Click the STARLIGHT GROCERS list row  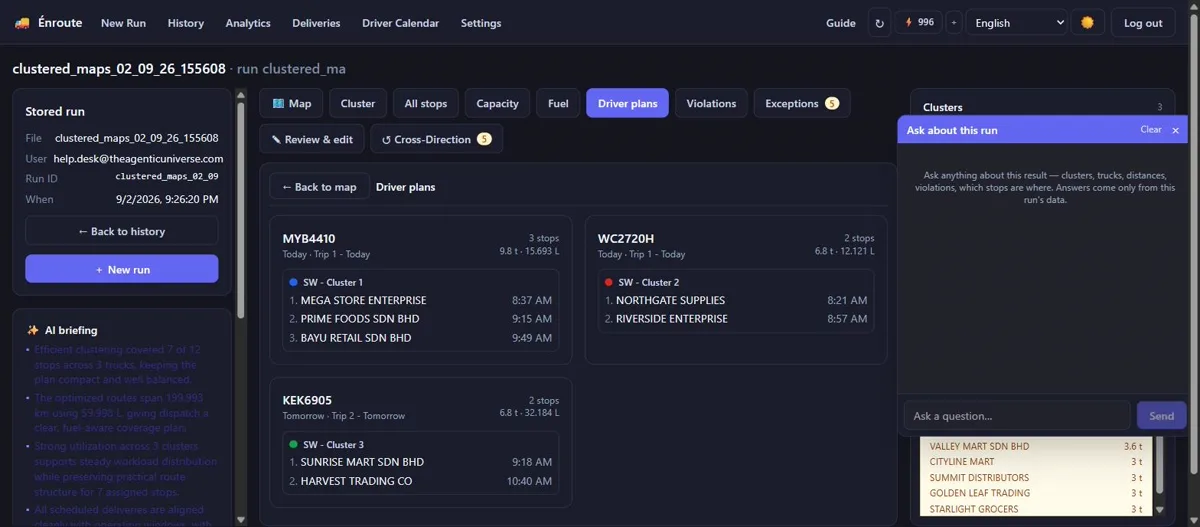tap(1035, 509)
